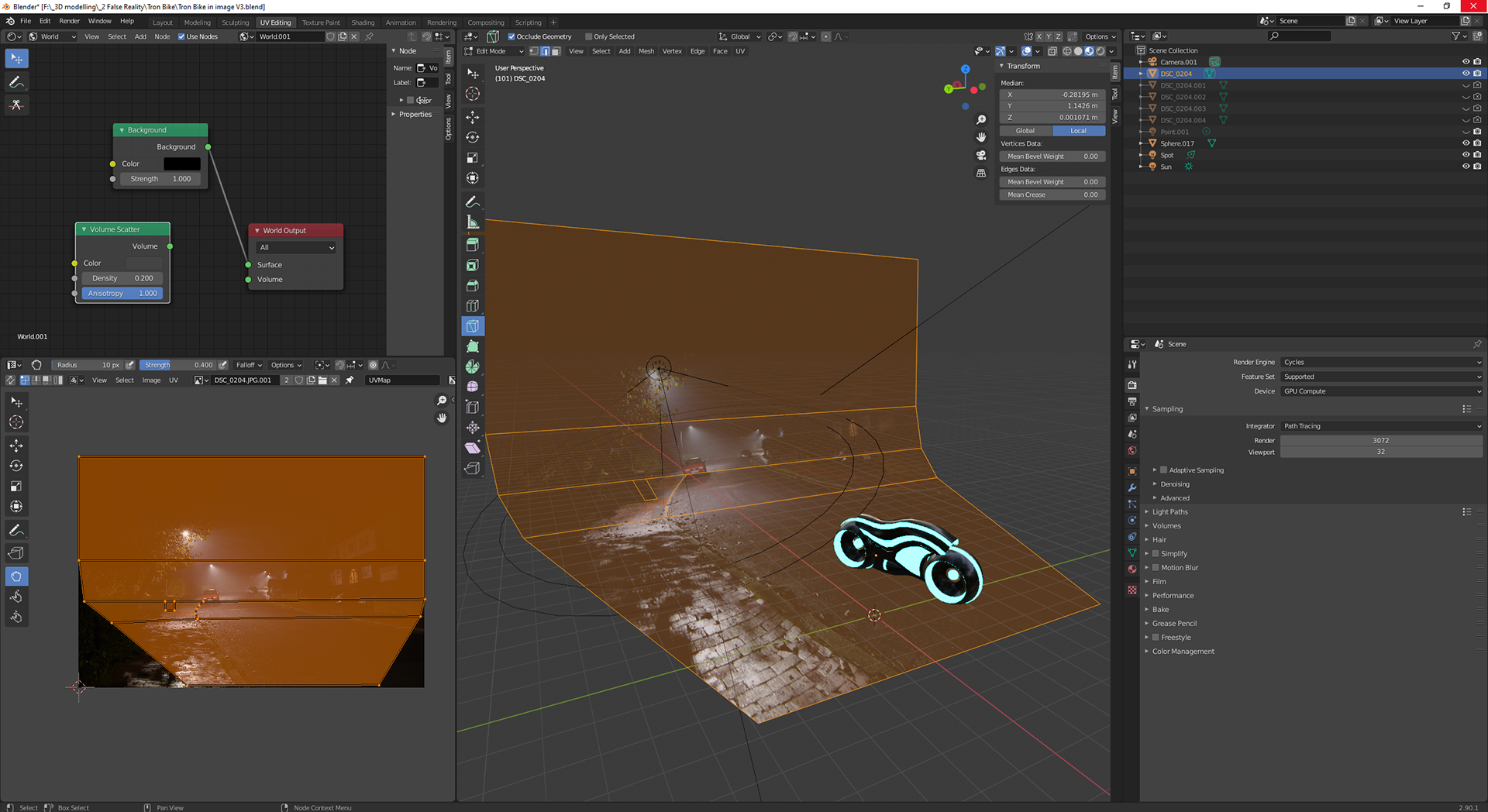This screenshot has height=812, width=1488.
Task: Open Device dropdown showing GPU Compute
Action: [x=1381, y=391]
